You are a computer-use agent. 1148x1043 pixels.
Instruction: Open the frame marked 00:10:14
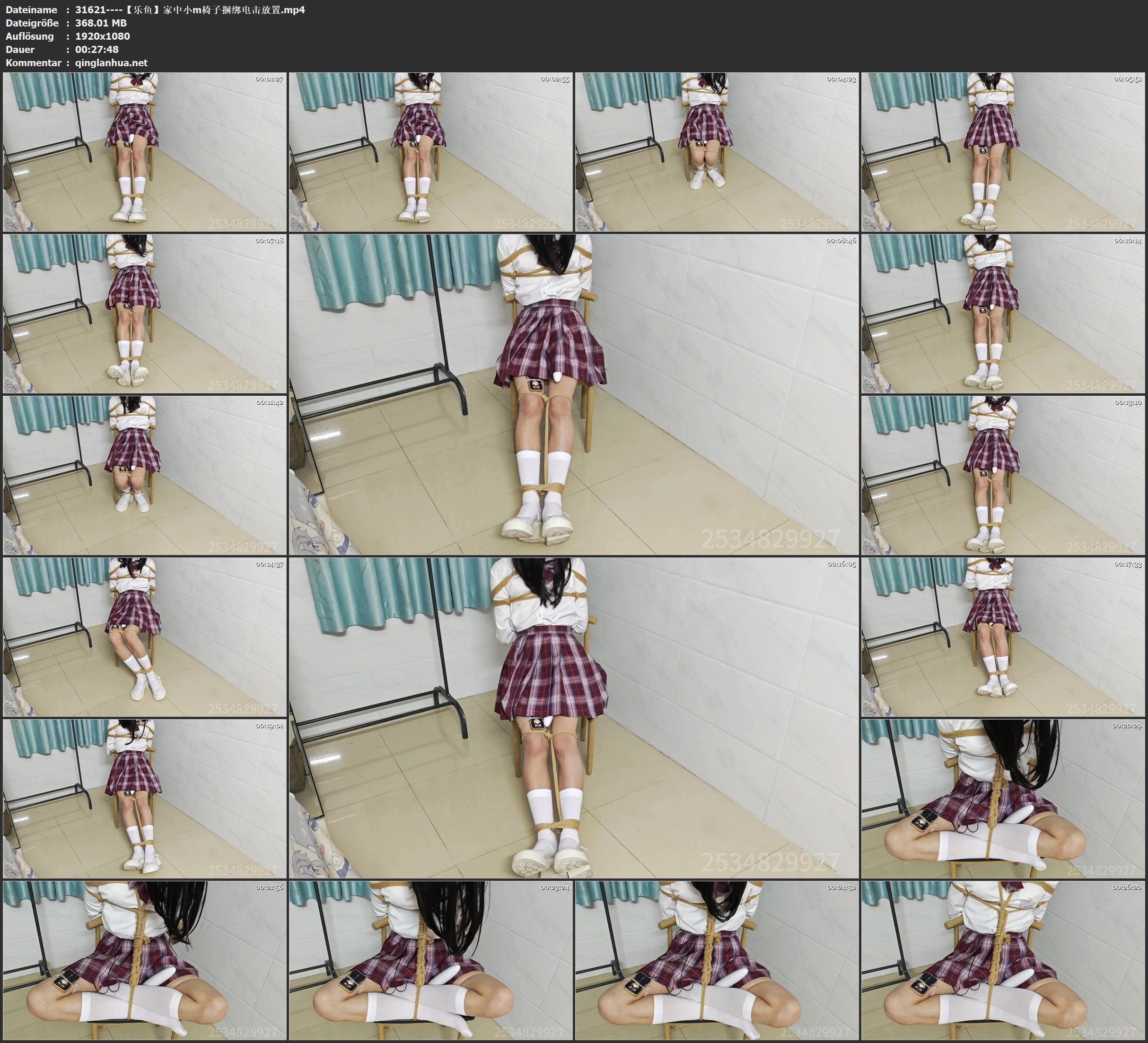tap(1003, 313)
